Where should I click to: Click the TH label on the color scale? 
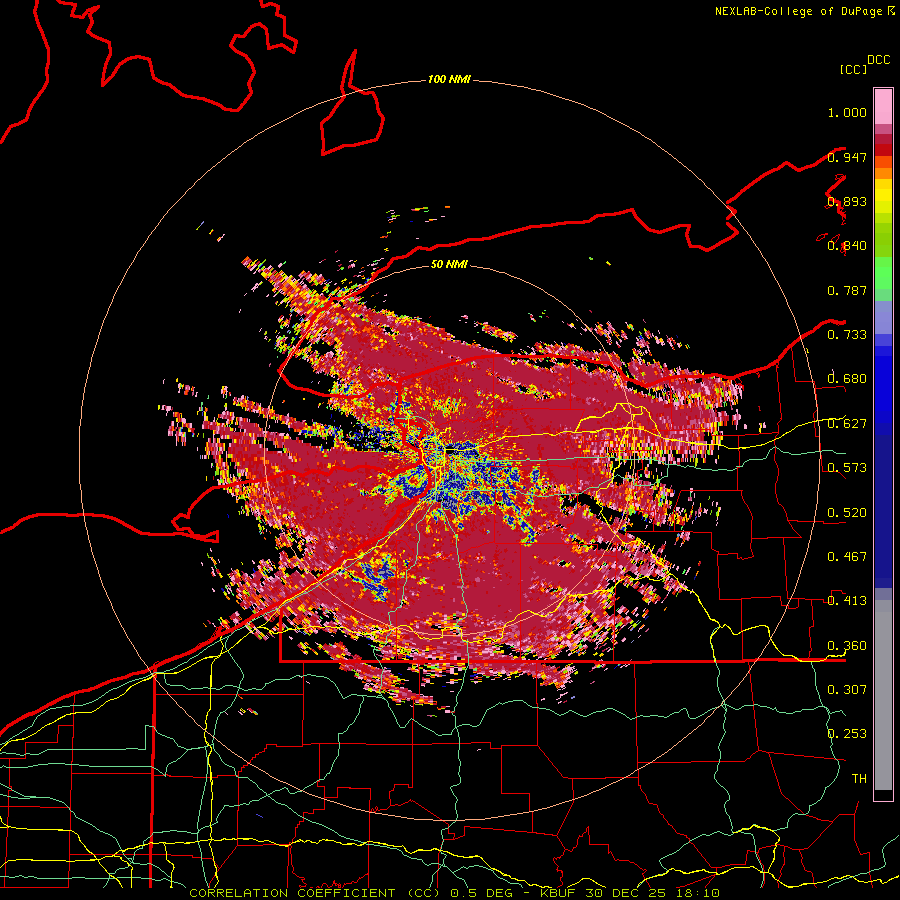tap(859, 779)
